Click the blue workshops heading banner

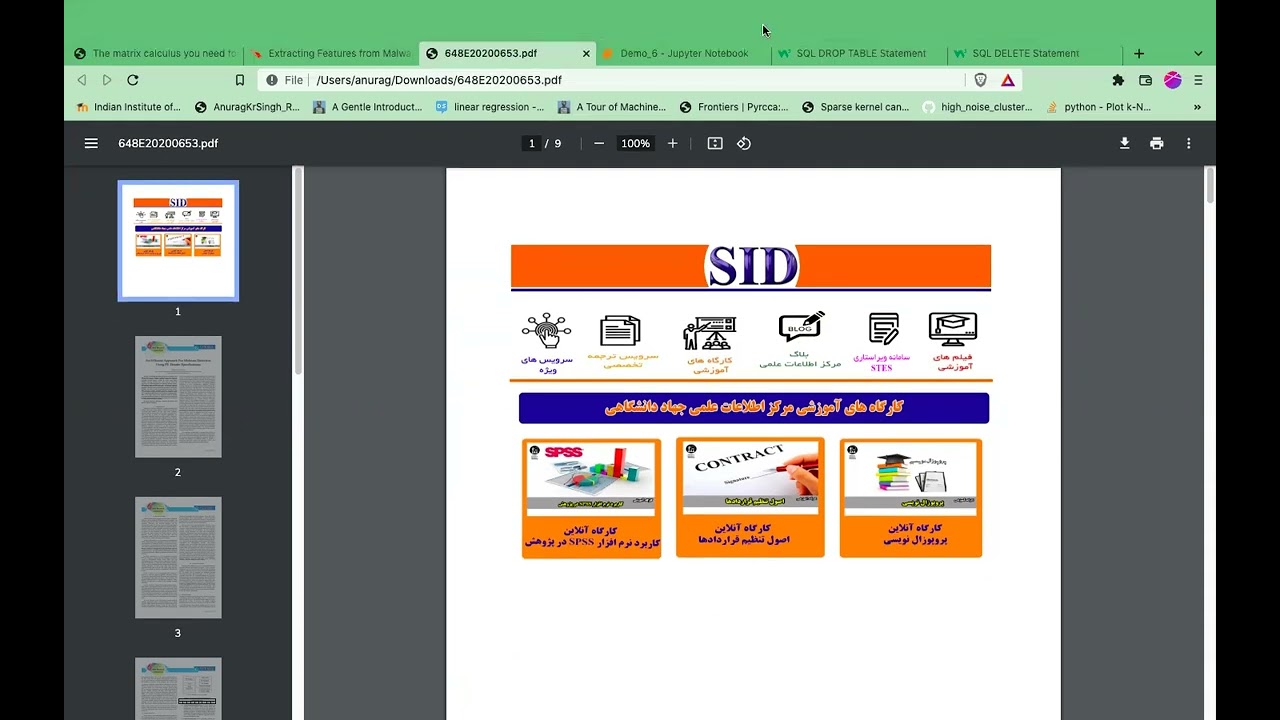[754, 407]
